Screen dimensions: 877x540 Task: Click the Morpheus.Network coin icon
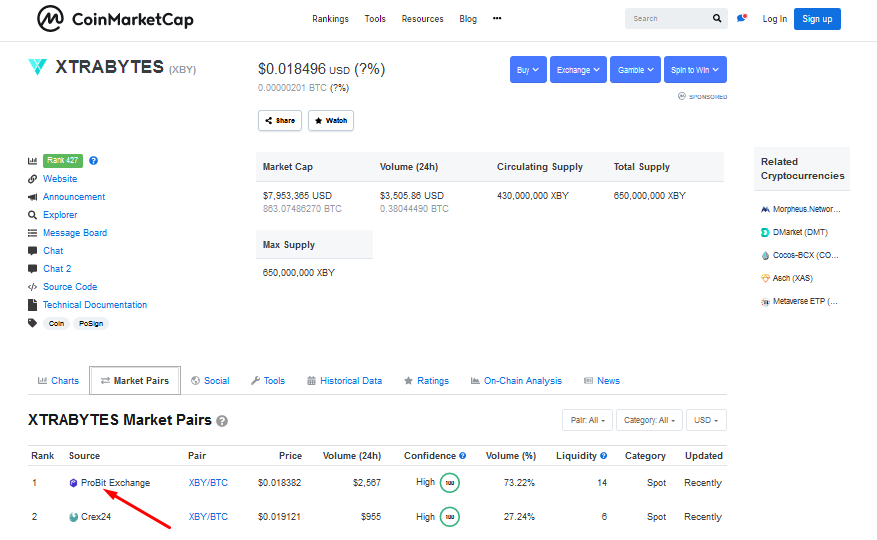[x=765, y=209]
